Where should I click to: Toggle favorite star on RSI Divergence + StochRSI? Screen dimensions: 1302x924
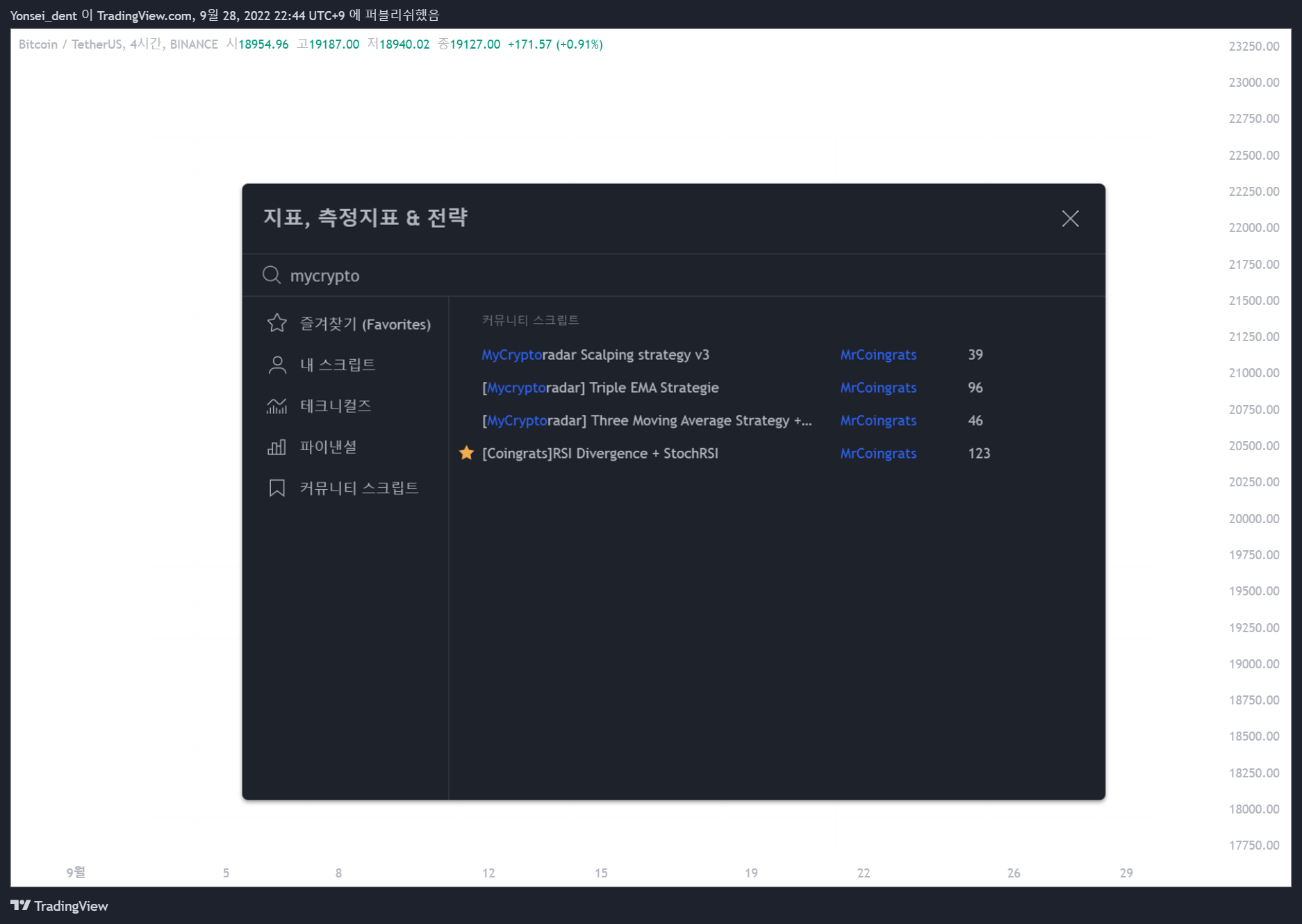(466, 453)
